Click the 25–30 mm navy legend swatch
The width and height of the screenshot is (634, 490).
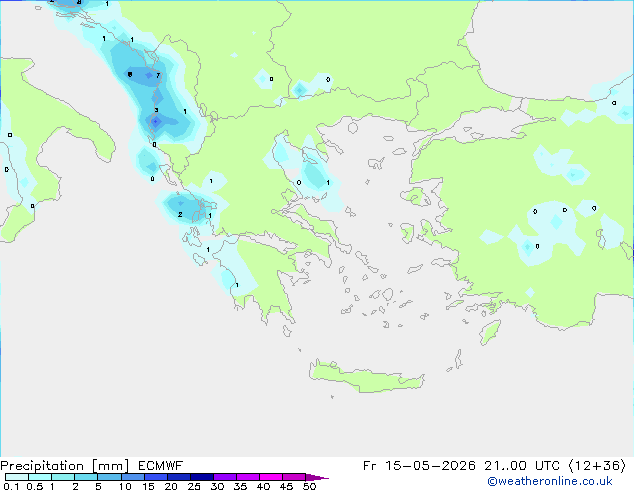point(201,477)
